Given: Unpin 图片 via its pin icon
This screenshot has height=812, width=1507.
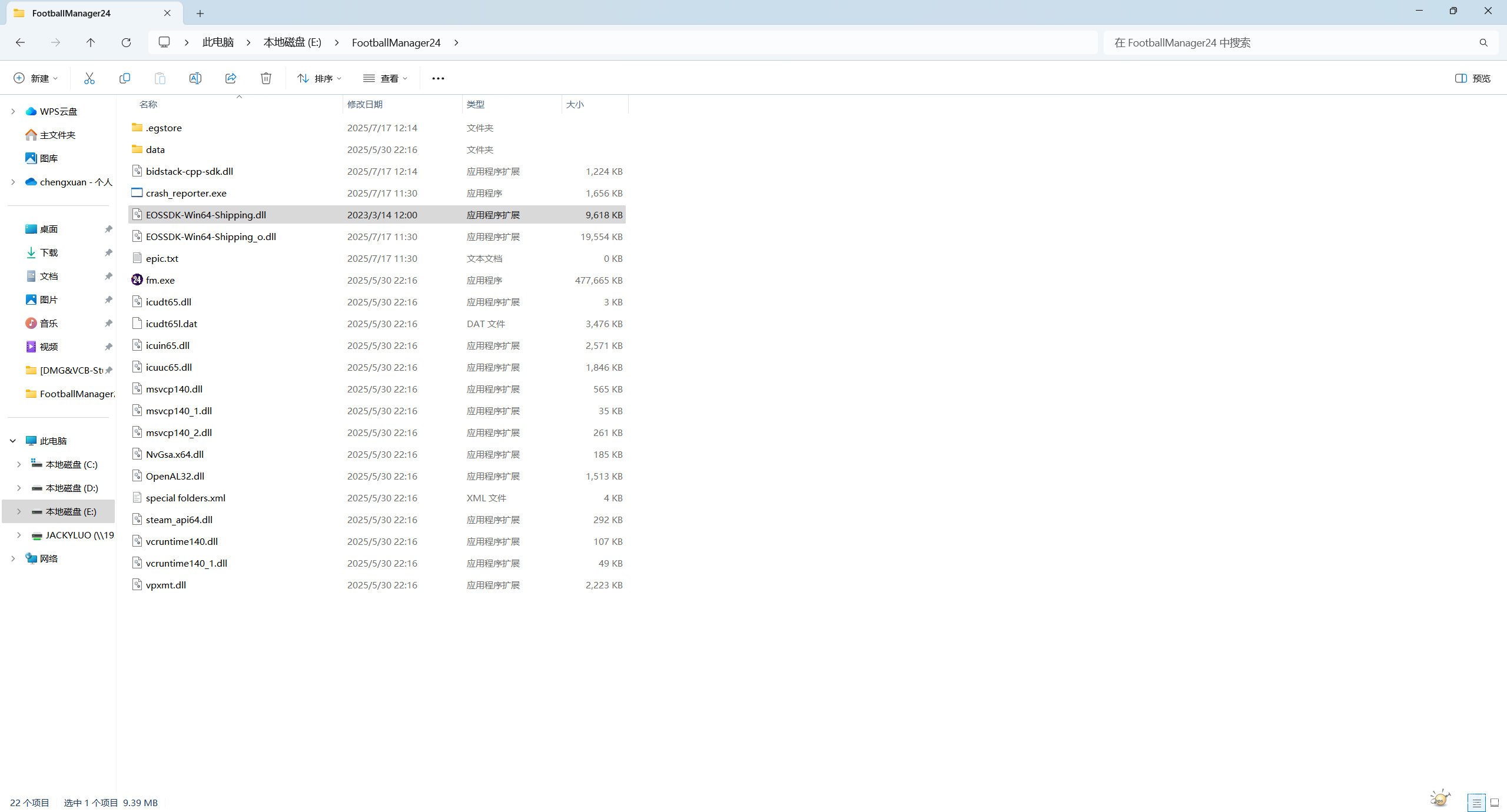Looking at the screenshot, I should pyautogui.click(x=108, y=299).
